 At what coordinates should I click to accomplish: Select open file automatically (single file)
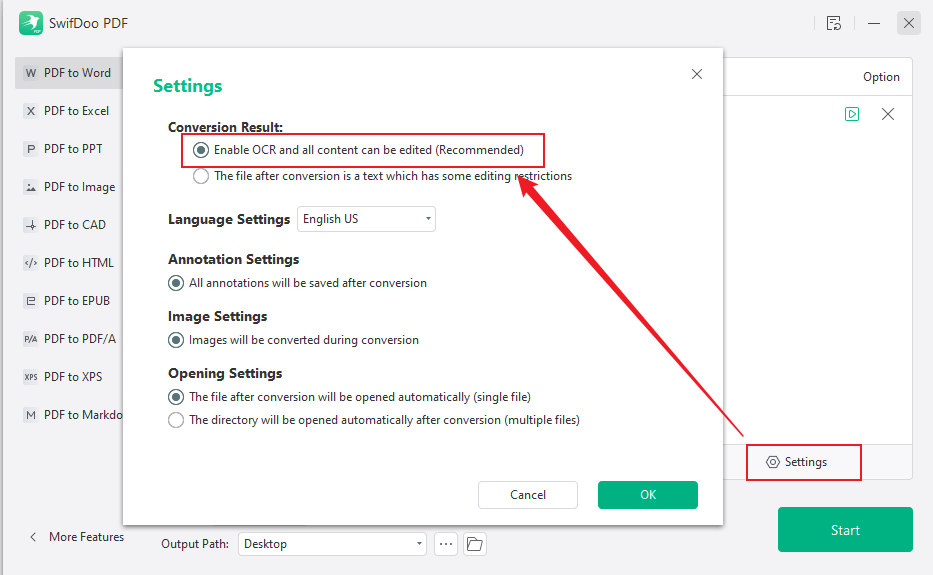click(x=176, y=397)
